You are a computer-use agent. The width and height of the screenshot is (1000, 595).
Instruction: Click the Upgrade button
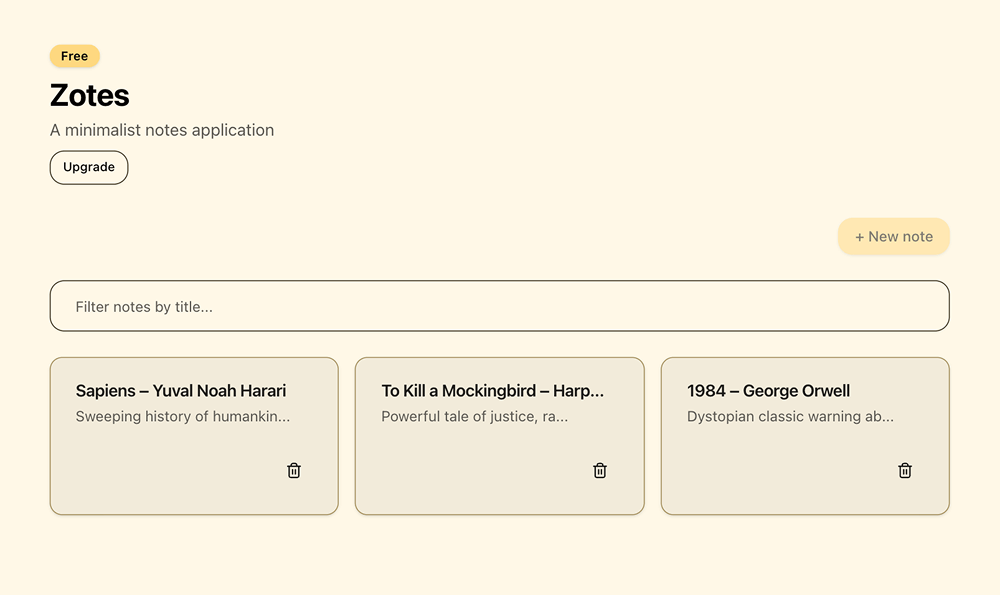[88, 167]
